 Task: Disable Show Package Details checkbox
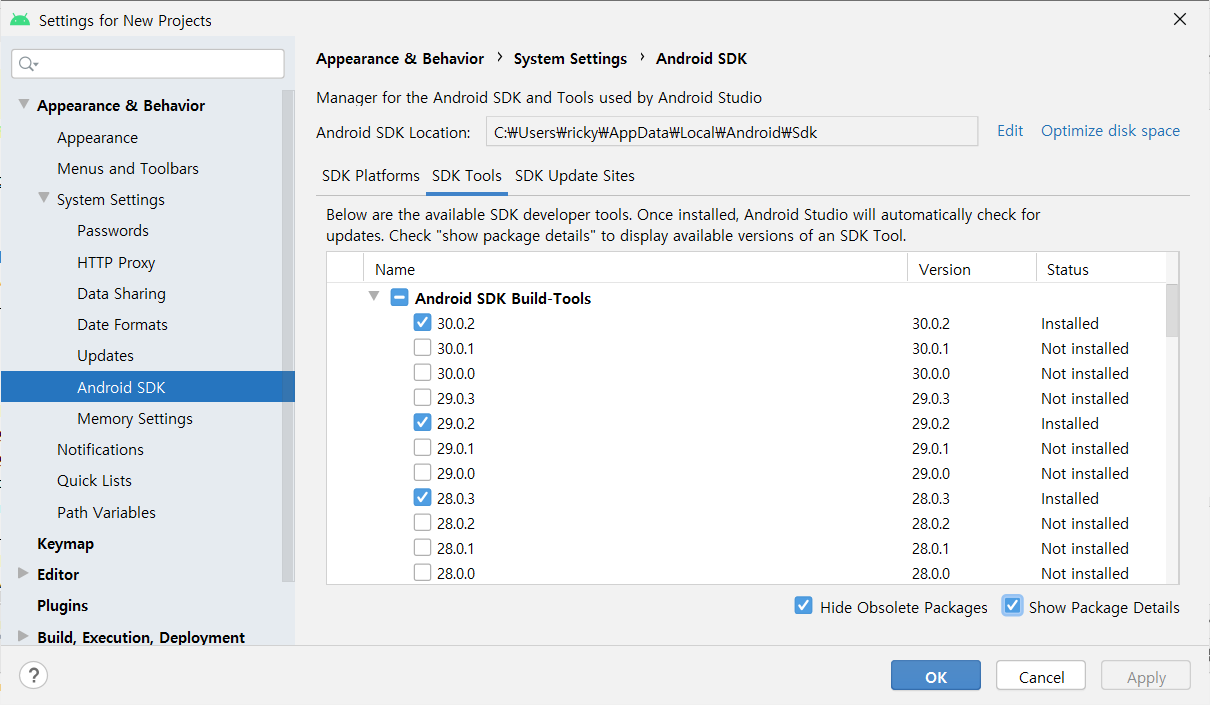1013,606
